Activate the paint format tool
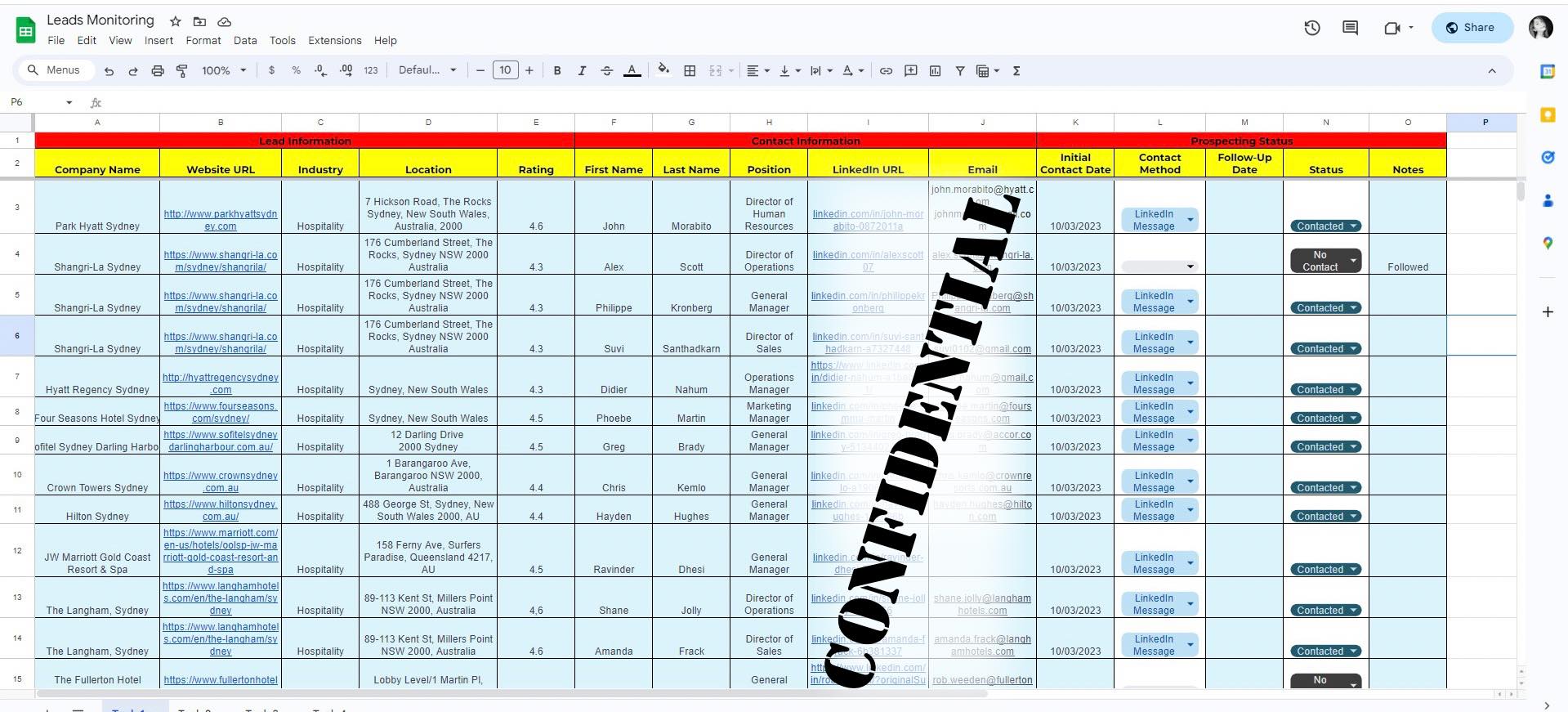Image resolution: width=1568 pixels, height=712 pixels. tap(182, 71)
